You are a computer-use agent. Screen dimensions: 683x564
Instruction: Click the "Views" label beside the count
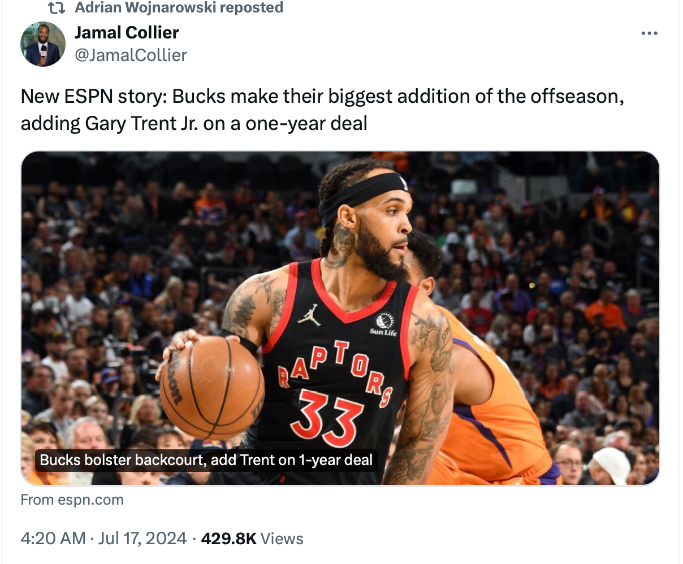282,538
